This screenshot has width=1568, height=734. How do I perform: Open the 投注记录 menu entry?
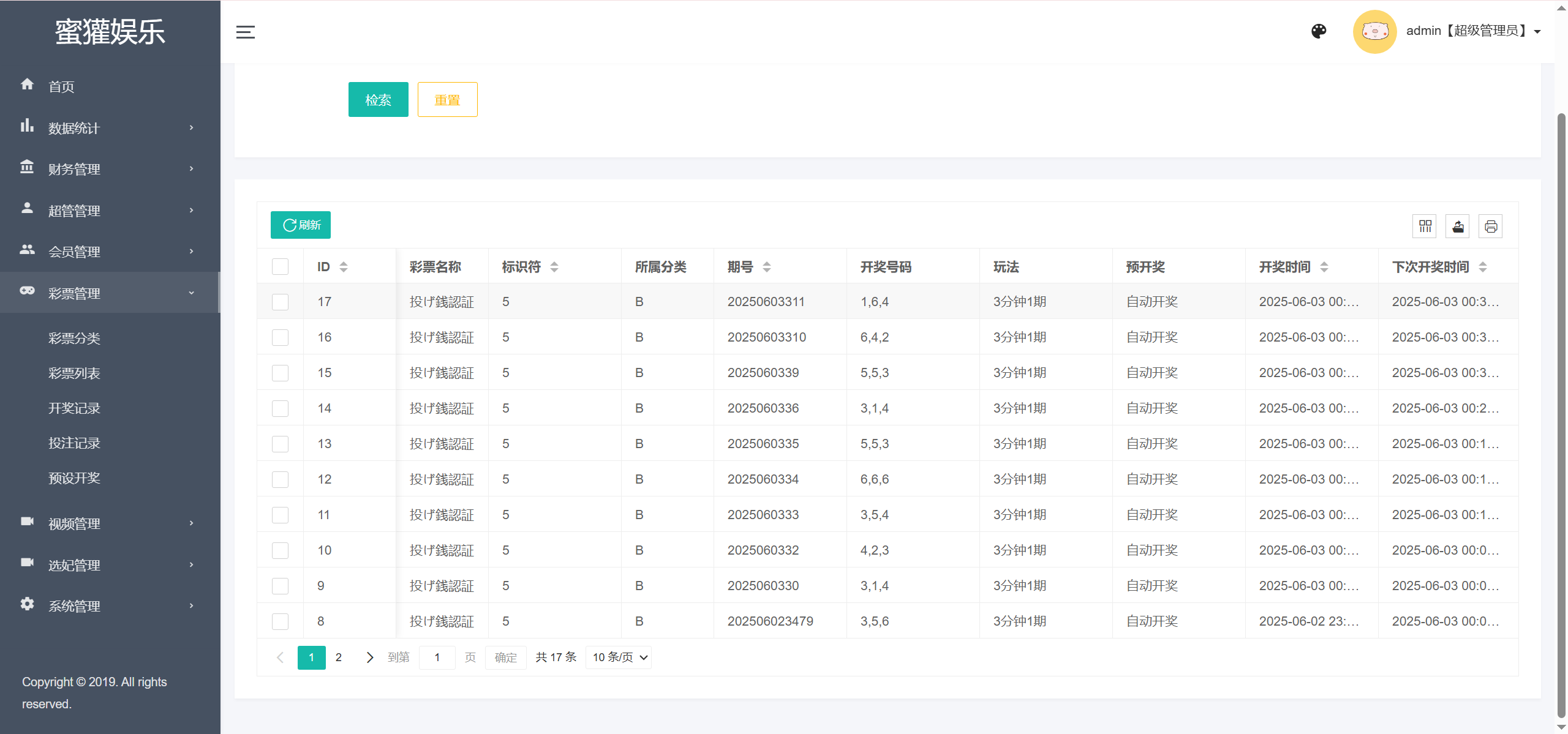pos(74,443)
